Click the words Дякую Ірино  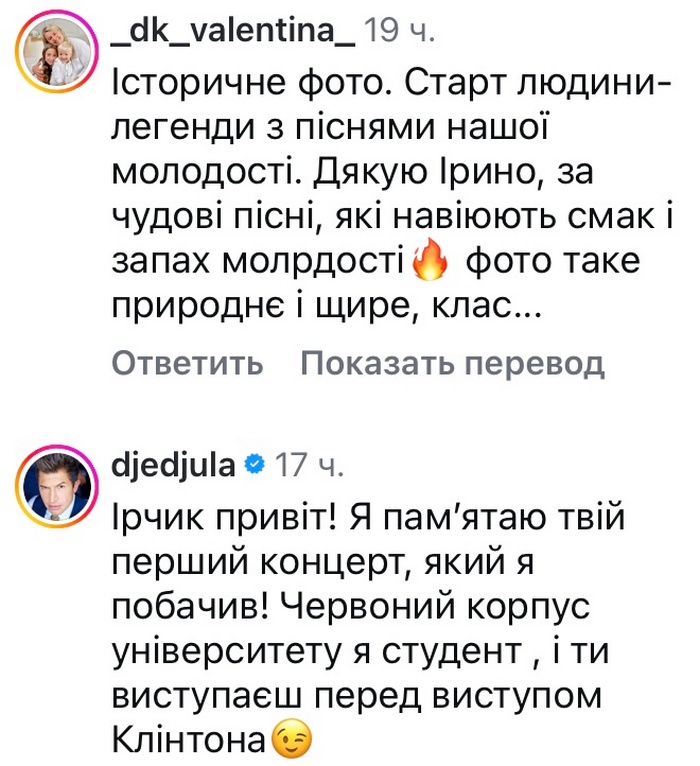coord(424,173)
